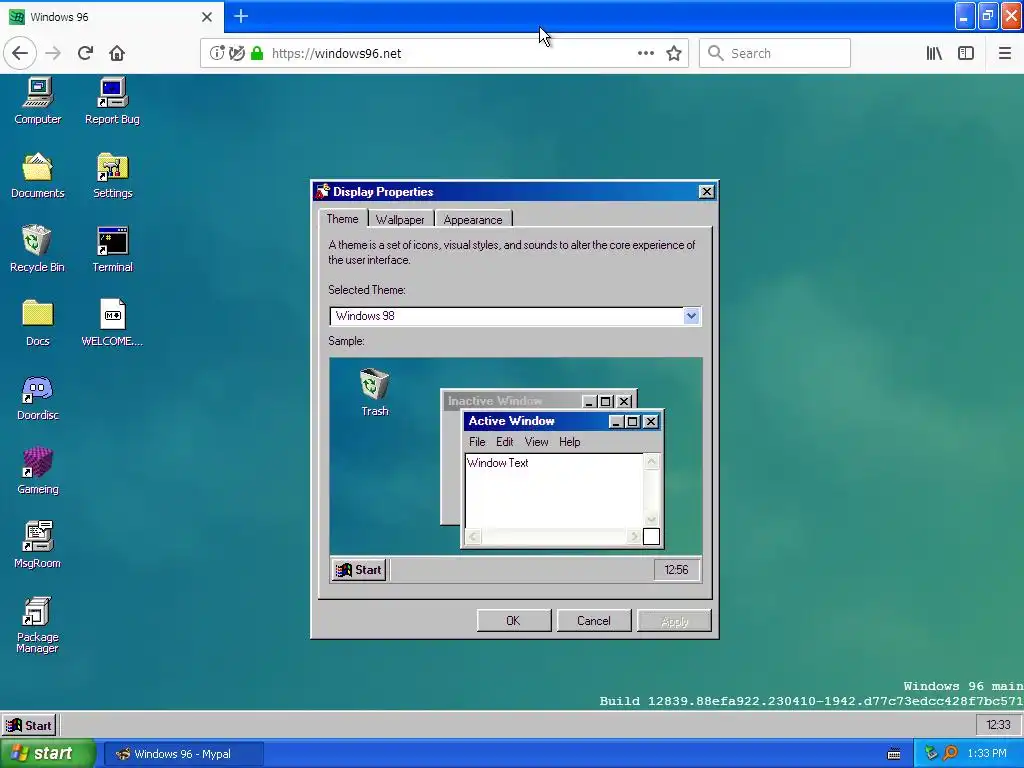This screenshot has height=768, width=1024.
Task: Click the sample preview Start button
Action: 359,569
